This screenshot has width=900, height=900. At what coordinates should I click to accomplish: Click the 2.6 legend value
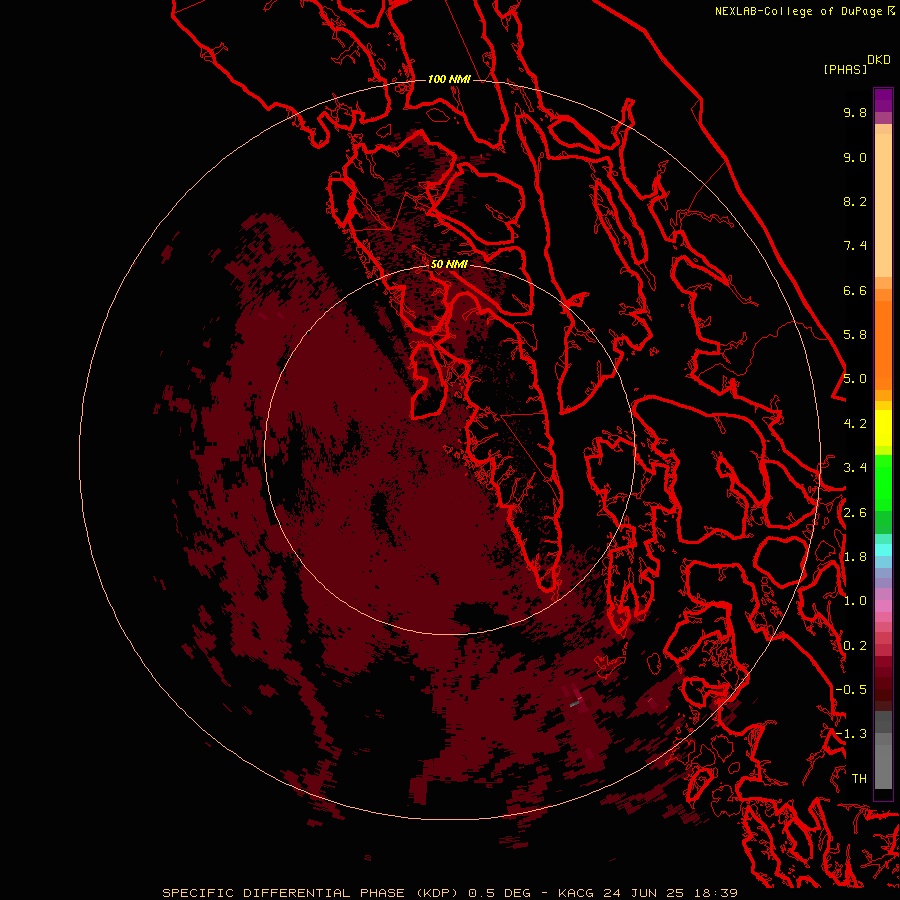[x=855, y=513]
